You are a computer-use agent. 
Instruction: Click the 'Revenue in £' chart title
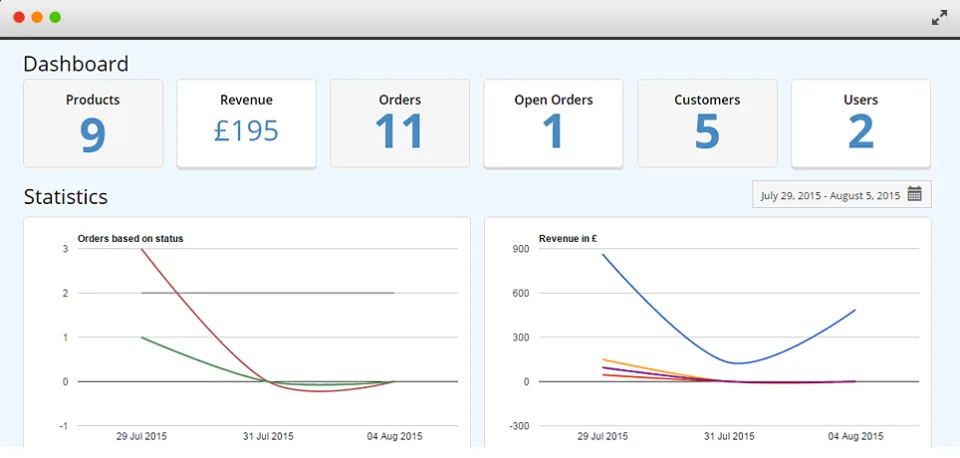click(568, 239)
